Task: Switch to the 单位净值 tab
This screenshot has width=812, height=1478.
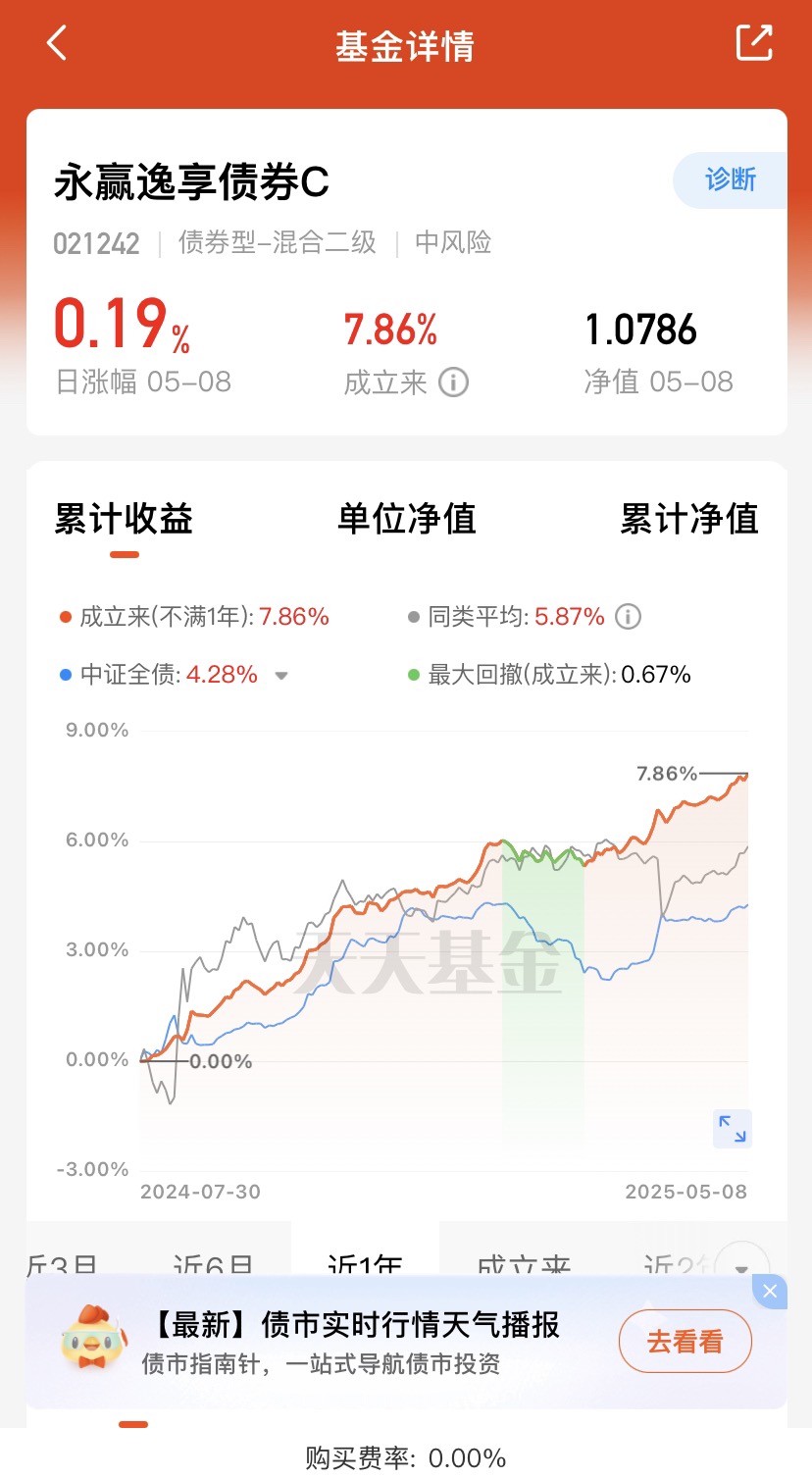Action: (406, 519)
